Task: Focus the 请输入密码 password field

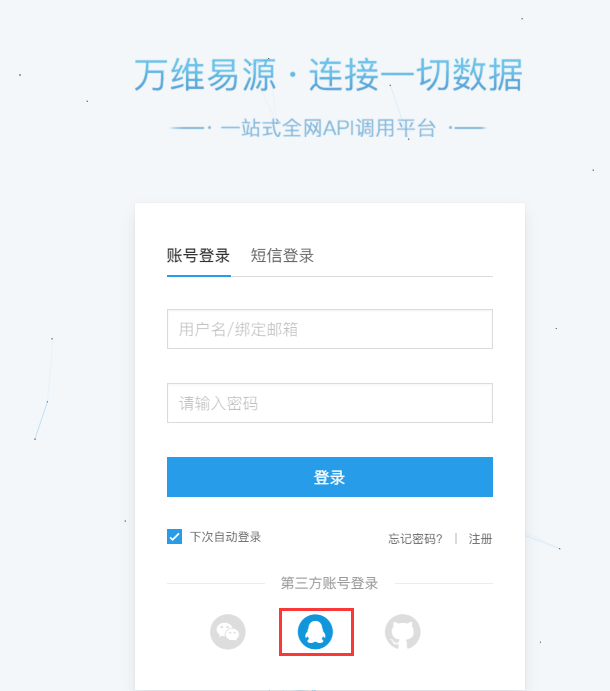Action: click(x=330, y=403)
